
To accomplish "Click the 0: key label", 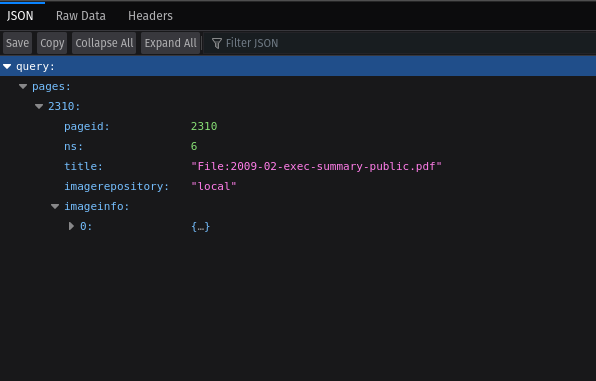I will tap(86, 226).
